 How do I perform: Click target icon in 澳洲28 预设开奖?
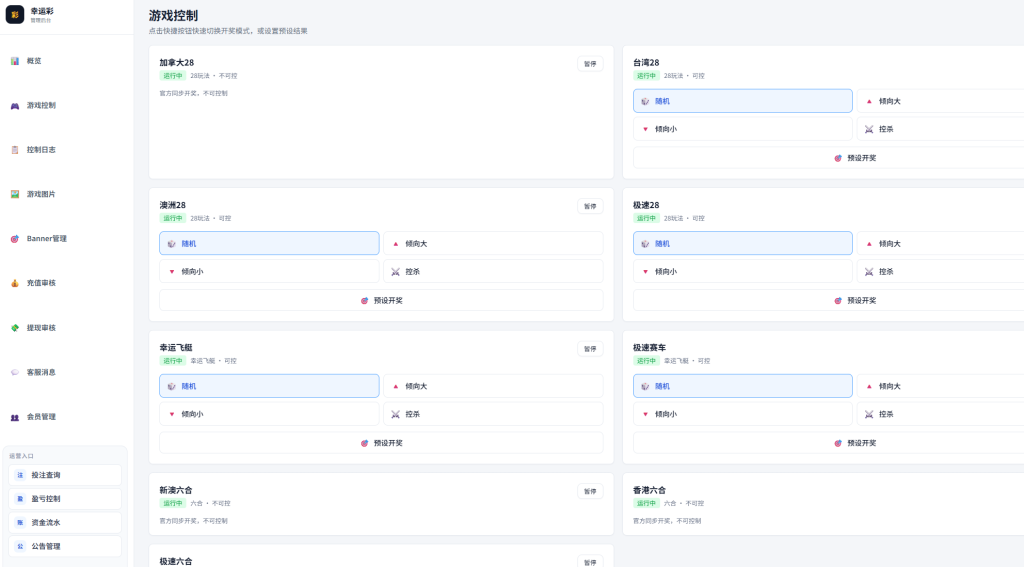pyautogui.click(x=364, y=300)
